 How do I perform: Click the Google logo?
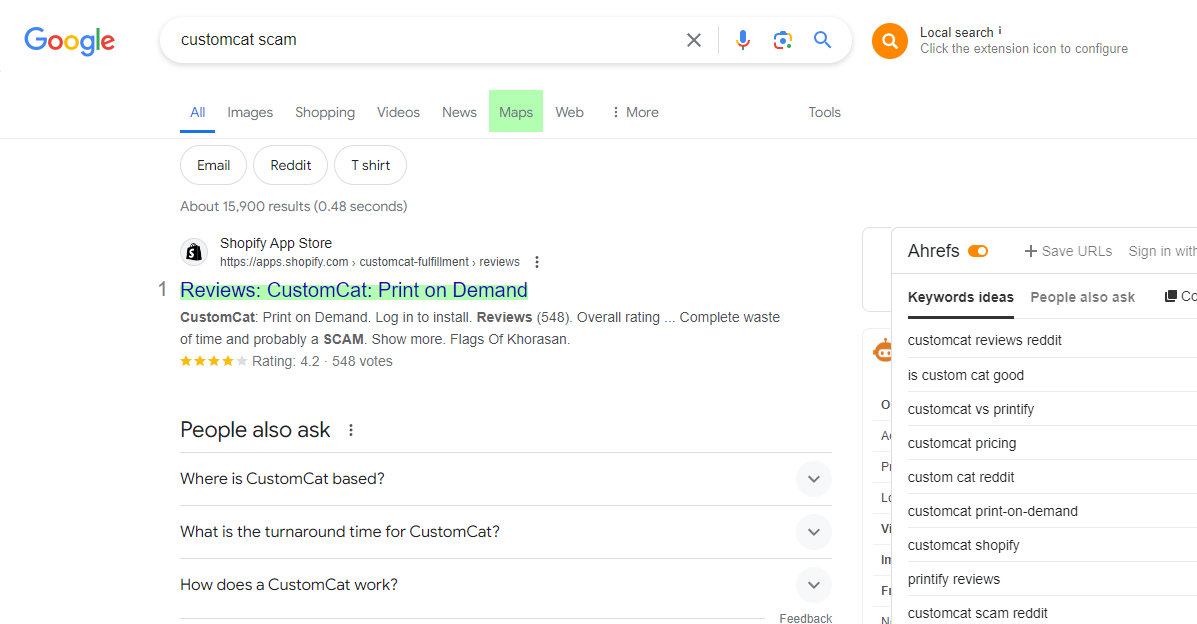(x=69, y=41)
